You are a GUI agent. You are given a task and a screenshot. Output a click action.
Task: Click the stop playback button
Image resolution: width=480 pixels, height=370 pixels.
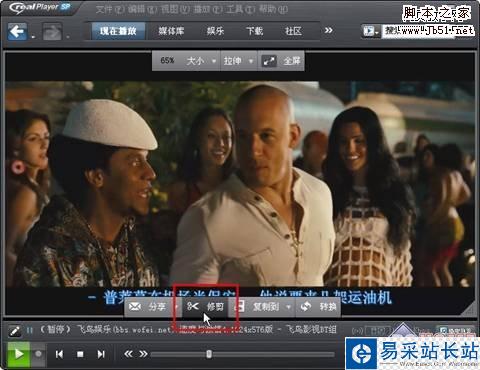(x=80, y=354)
